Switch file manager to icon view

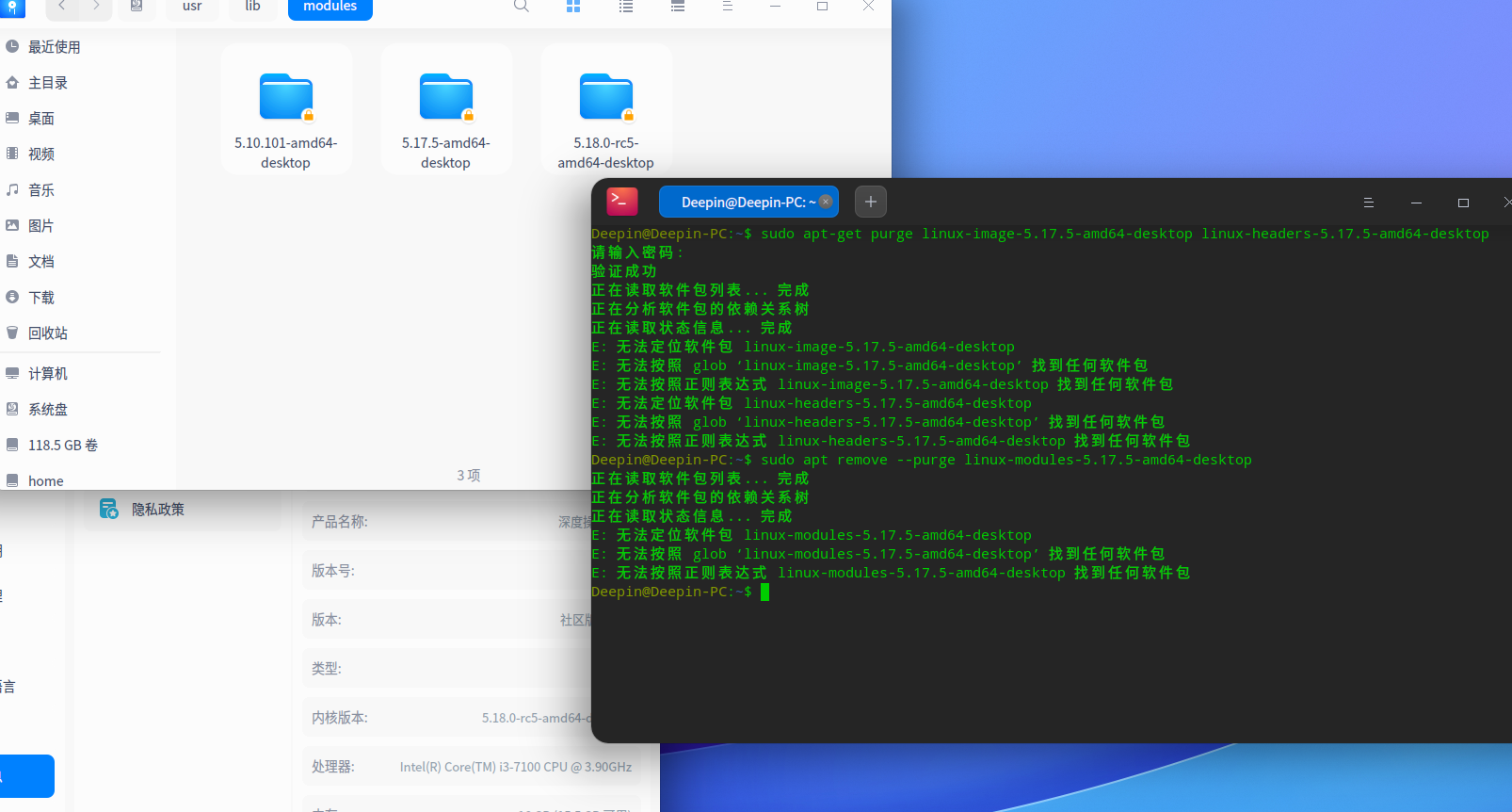(573, 6)
